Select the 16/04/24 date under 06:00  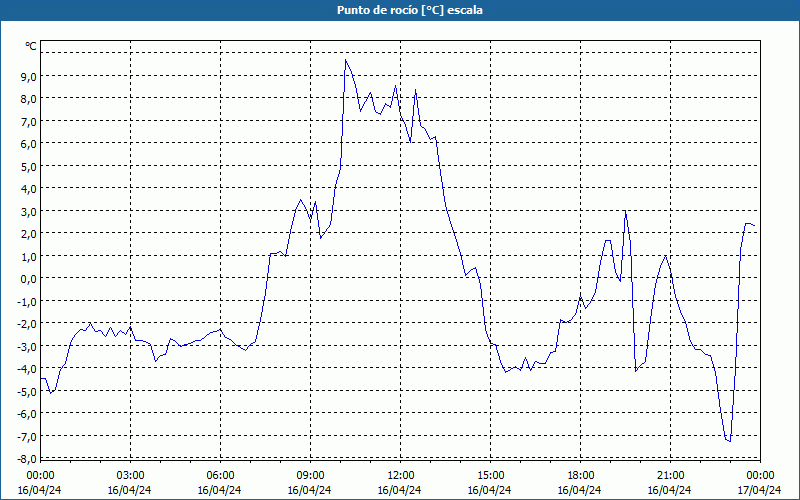[x=219, y=490]
